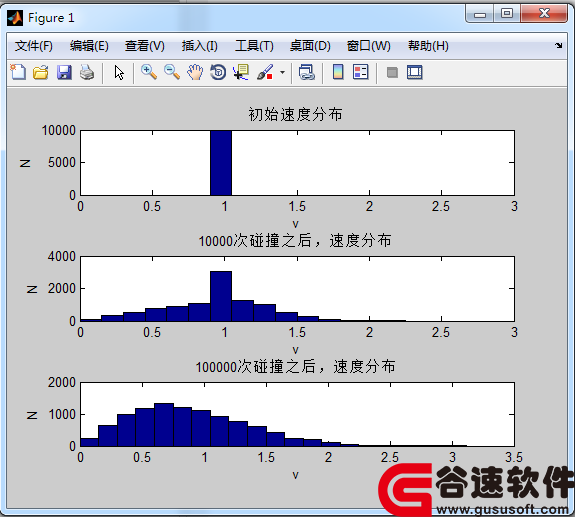Click the tallest bar in middle histogram
Image resolution: width=575 pixels, height=517 pixels.
[221, 296]
